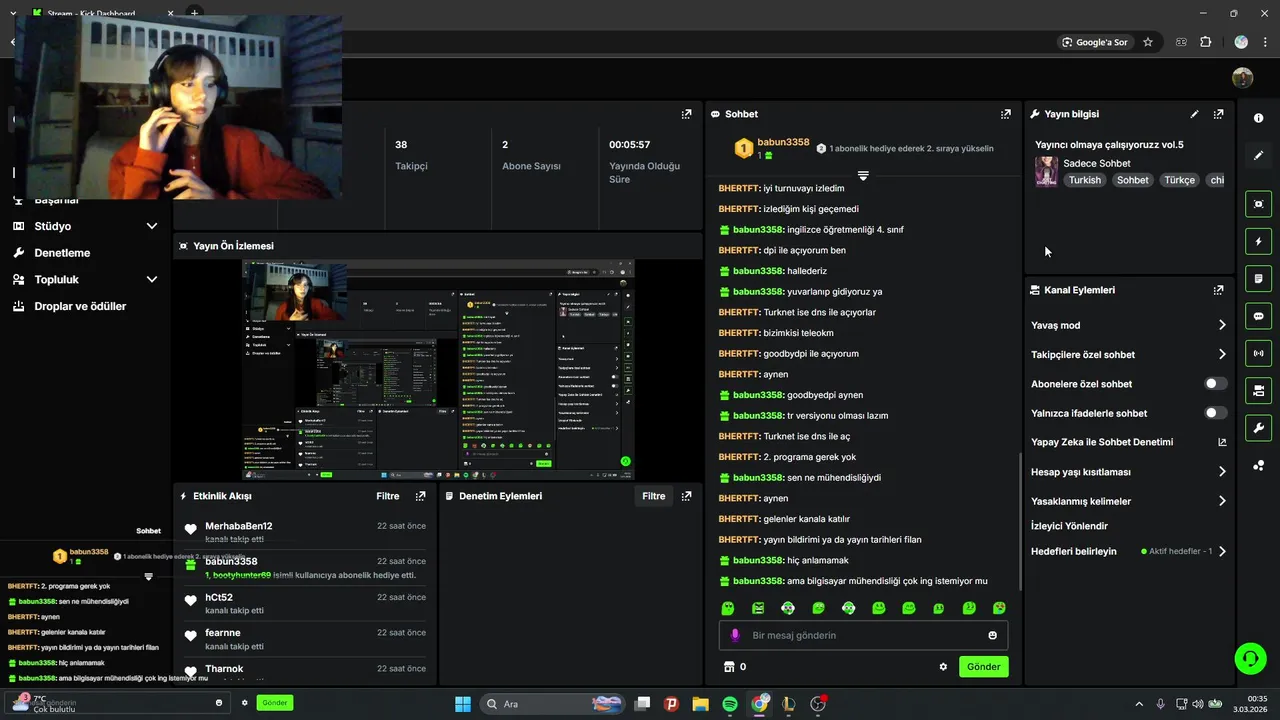
Task: Open League of Legends taskbar icon
Action: [788, 704]
